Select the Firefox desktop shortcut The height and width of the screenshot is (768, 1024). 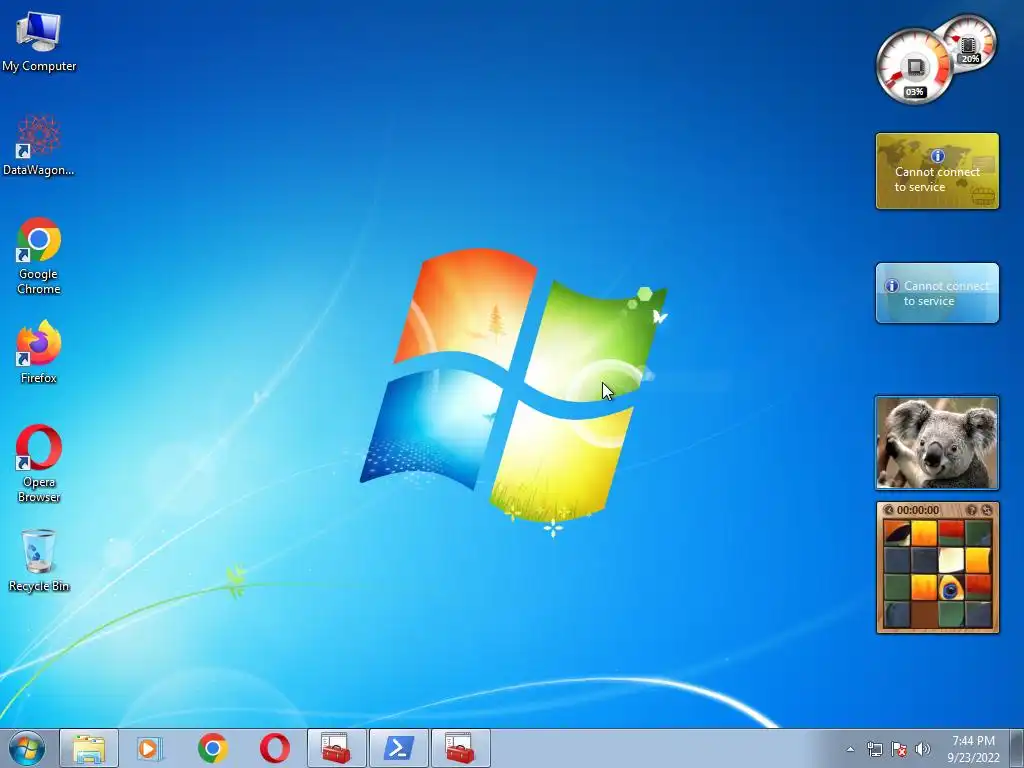click(39, 351)
